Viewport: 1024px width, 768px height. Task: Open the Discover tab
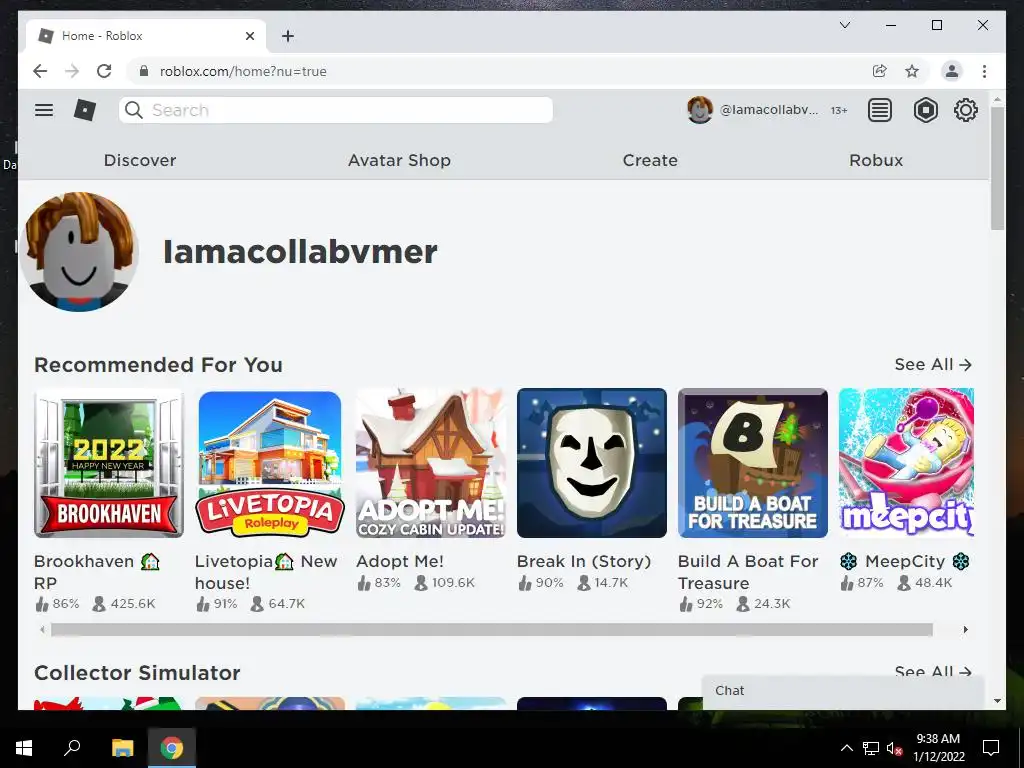point(140,160)
